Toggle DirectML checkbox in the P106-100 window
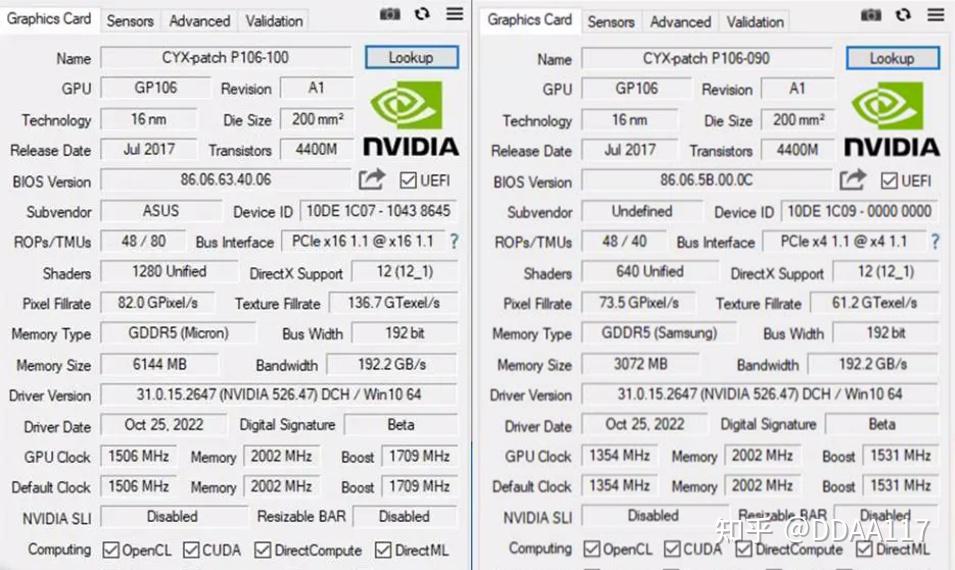The width and height of the screenshot is (955, 570). [x=383, y=550]
